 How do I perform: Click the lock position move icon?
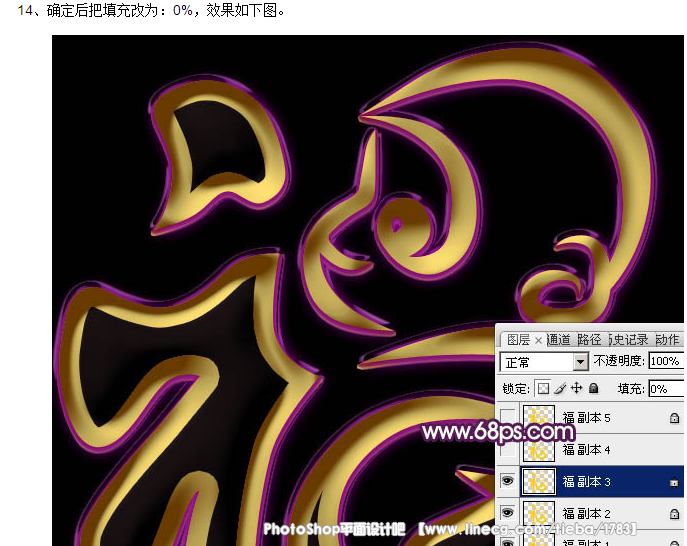(576, 388)
